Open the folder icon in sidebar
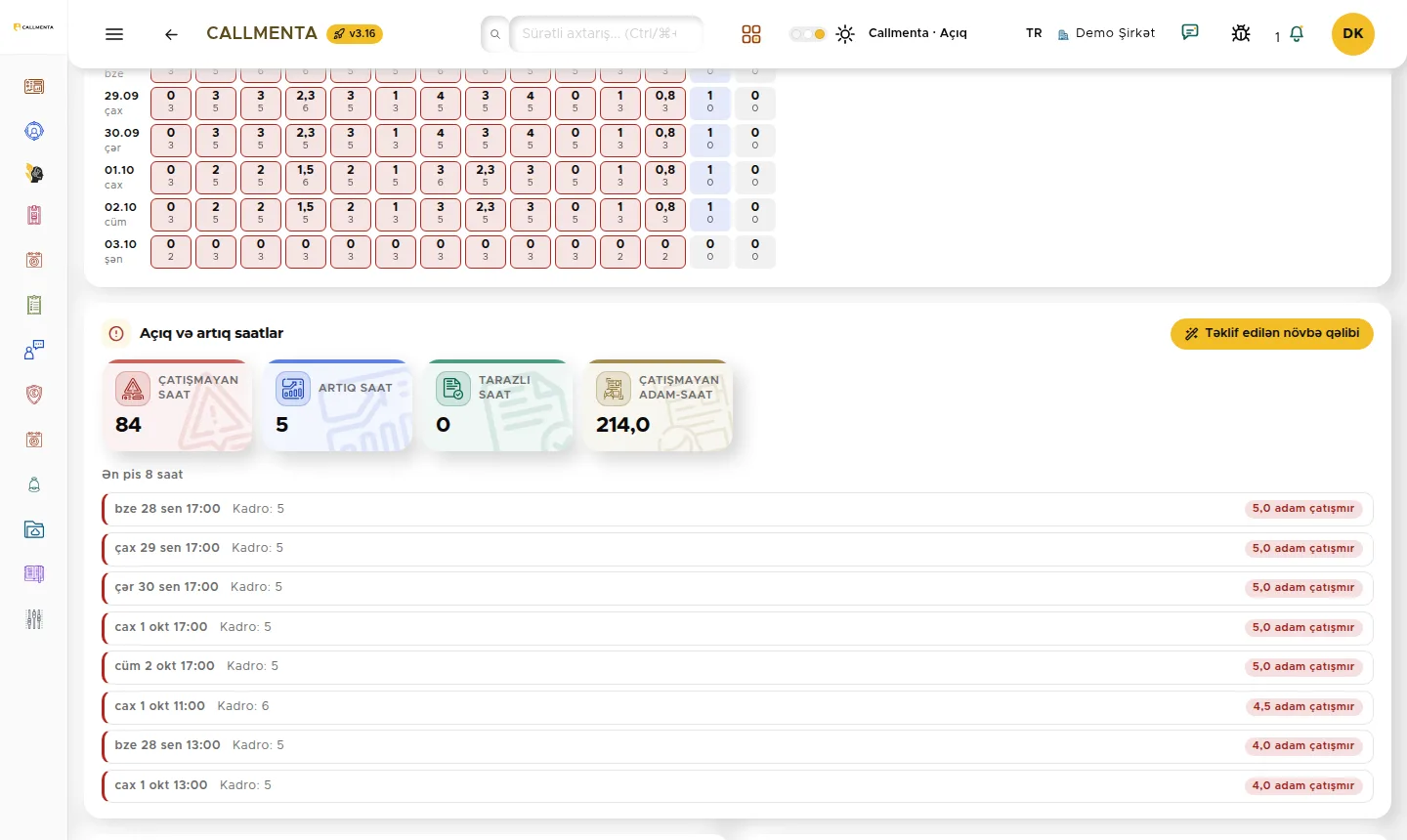The image size is (1407, 840). tap(34, 529)
